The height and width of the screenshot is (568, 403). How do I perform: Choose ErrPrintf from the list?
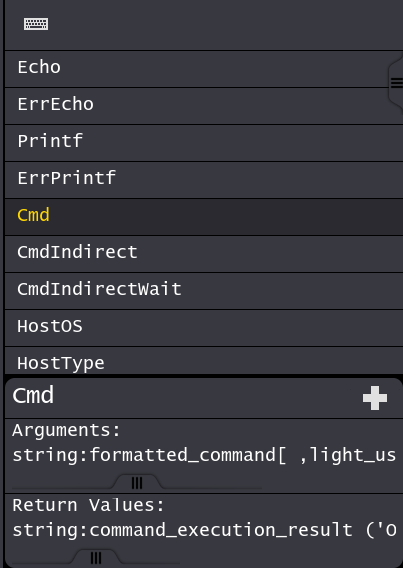click(204, 180)
